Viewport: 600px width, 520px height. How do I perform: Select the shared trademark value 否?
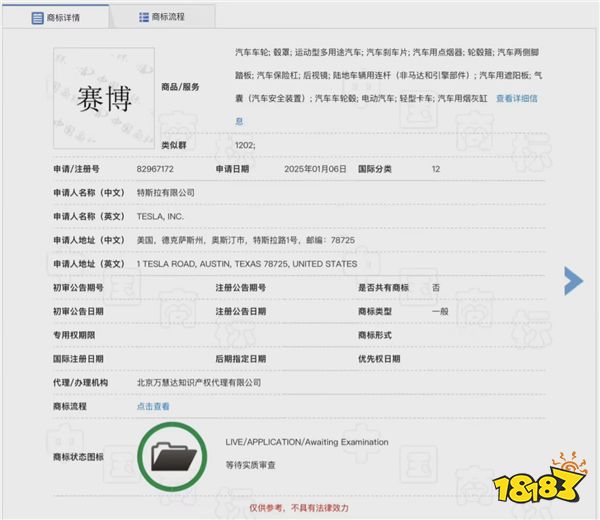pyautogui.click(x=436, y=288)
